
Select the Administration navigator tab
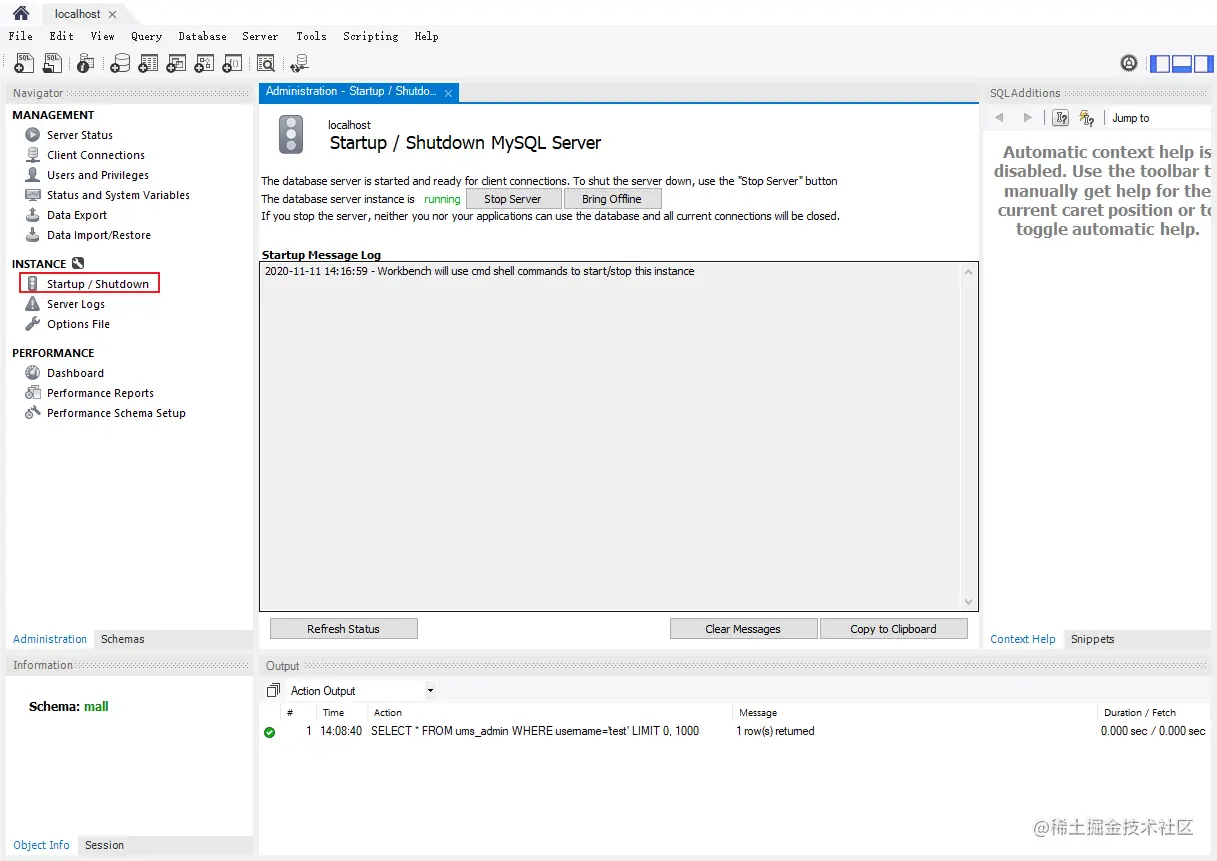click(50, 639)
